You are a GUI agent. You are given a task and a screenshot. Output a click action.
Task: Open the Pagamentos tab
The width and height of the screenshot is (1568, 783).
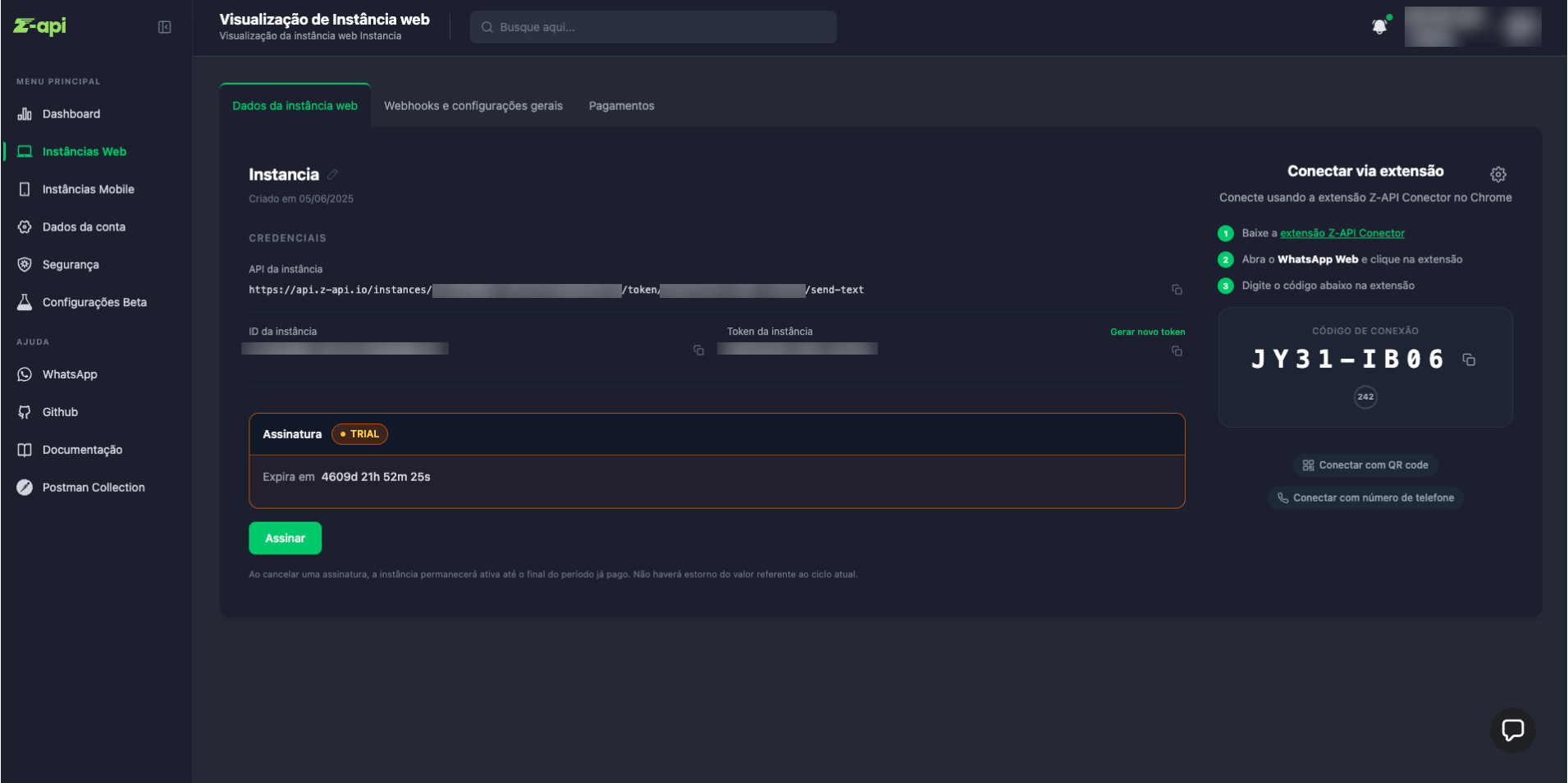tap(621, 106)
